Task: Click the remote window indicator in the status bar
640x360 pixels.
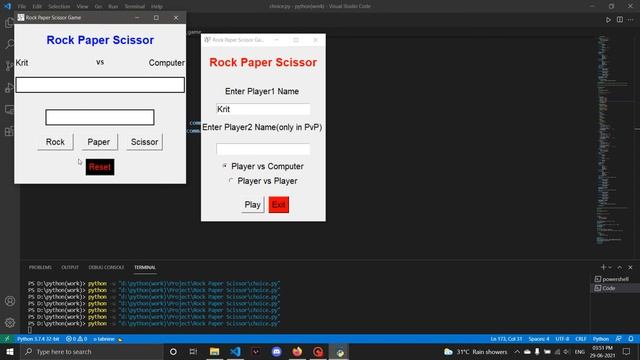Action: 7,339
